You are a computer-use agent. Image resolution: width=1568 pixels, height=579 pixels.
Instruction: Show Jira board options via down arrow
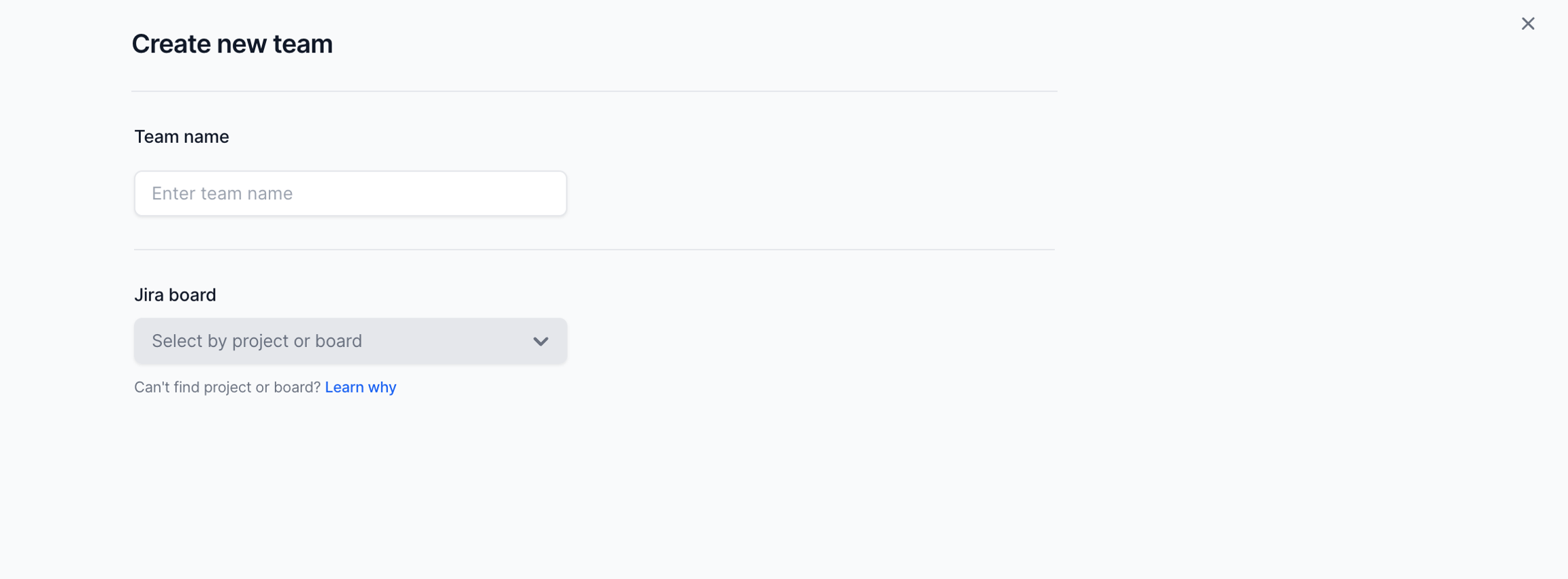click(540, 341)
